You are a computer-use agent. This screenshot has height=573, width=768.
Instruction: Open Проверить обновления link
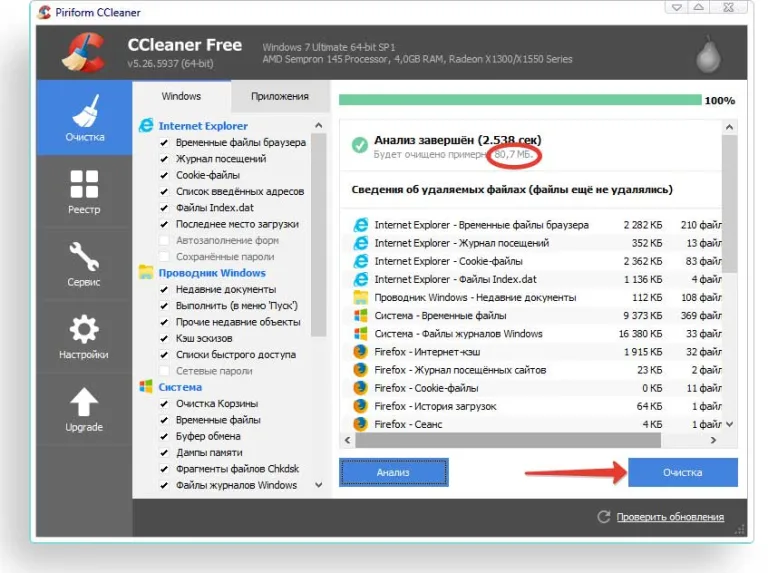pos(670,517)
